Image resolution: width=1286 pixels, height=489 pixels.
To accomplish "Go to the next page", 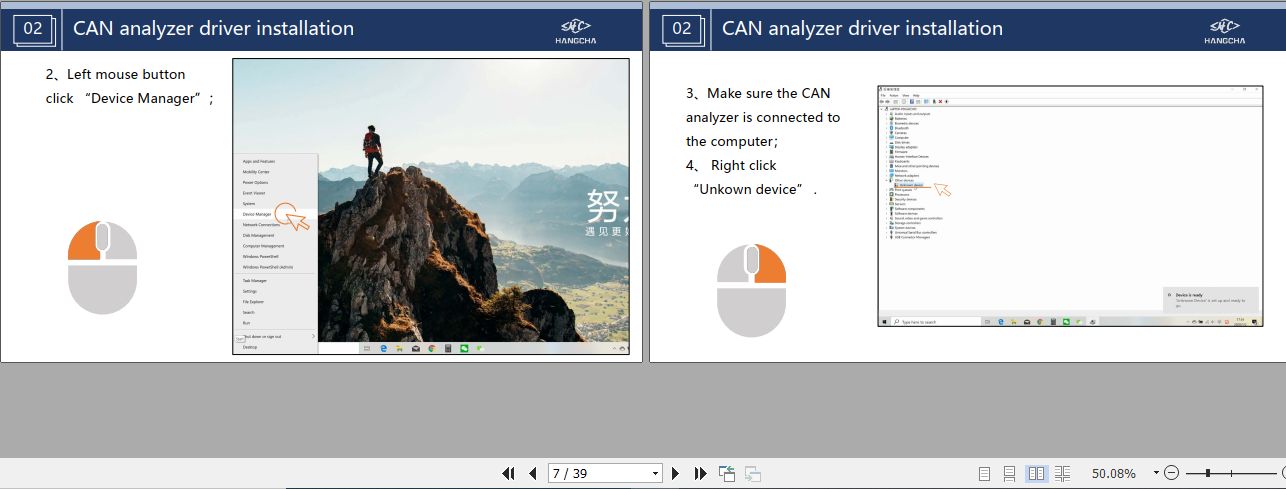I will tap(676, 473).
